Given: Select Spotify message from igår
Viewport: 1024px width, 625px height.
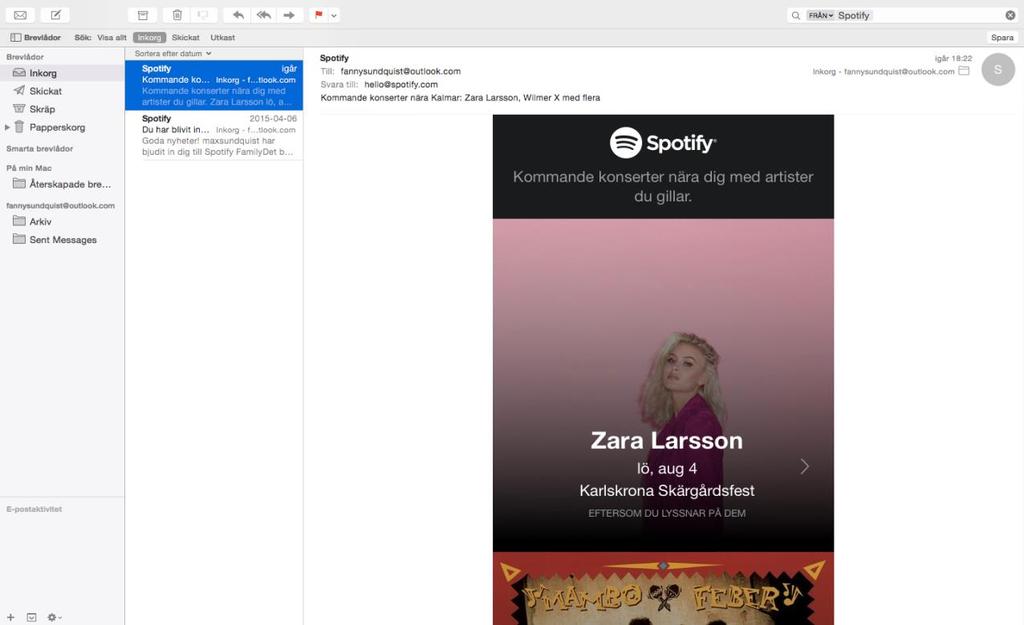Looking at the screenshot, I should click(214, 85).
